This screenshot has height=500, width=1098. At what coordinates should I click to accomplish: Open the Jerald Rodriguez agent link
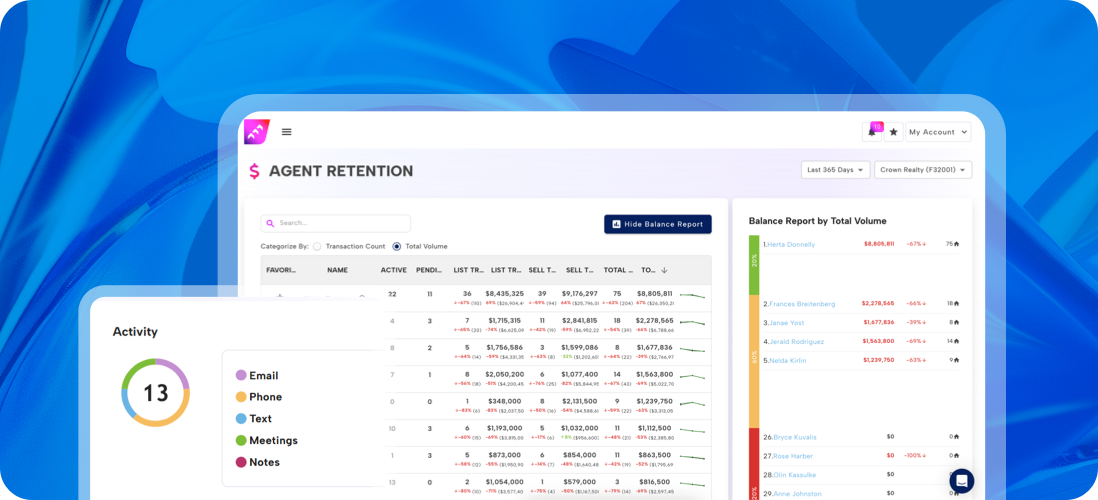tap(796, 342)
